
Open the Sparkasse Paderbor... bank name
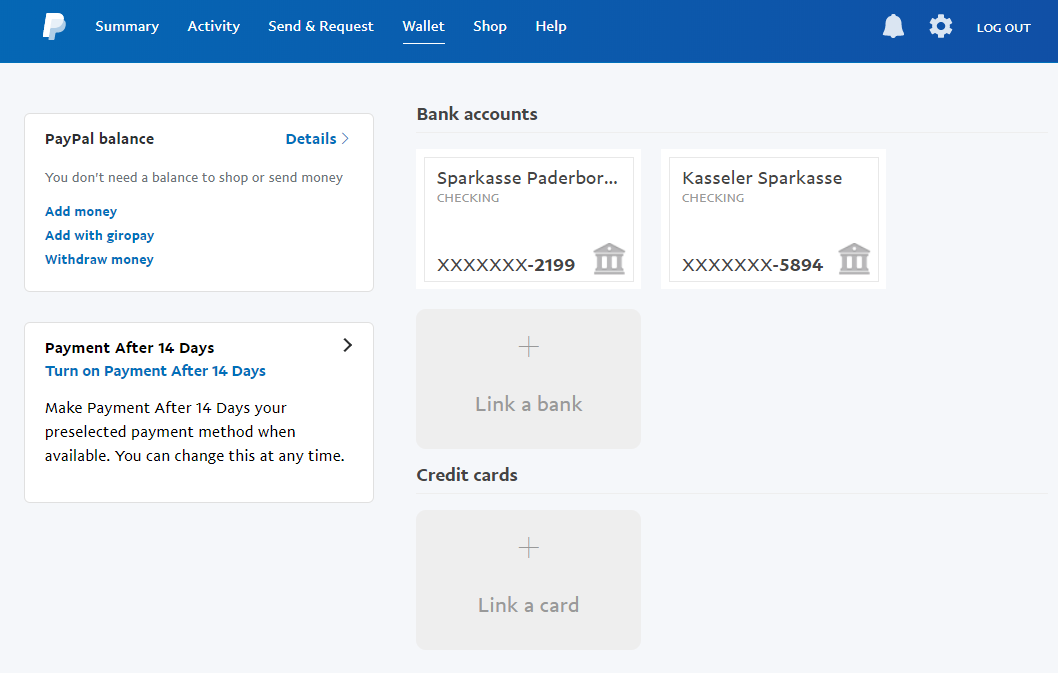pos(527,178)
